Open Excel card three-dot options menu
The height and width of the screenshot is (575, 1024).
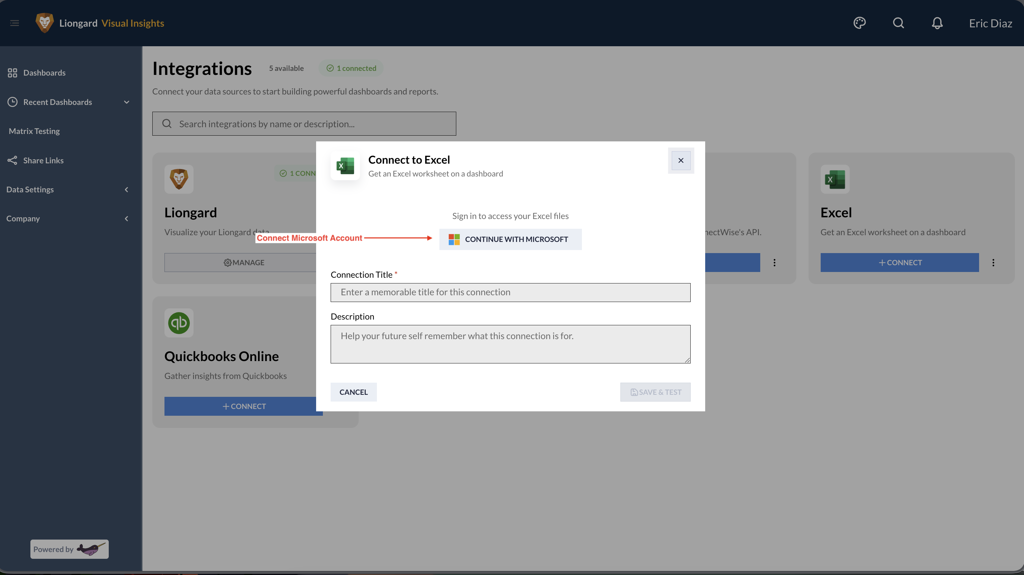(993, 263)
